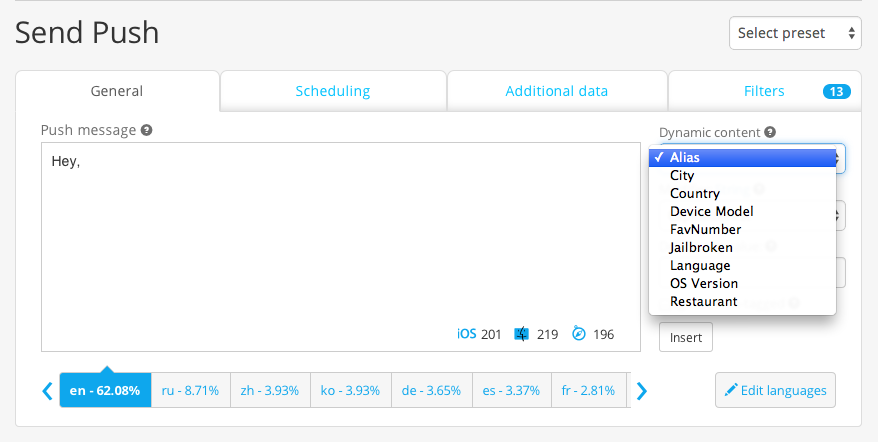The width and height of the screenshot is (878, 442).
Task: Select the de - 3.65% language tab
Action: (x=431, y=390)
